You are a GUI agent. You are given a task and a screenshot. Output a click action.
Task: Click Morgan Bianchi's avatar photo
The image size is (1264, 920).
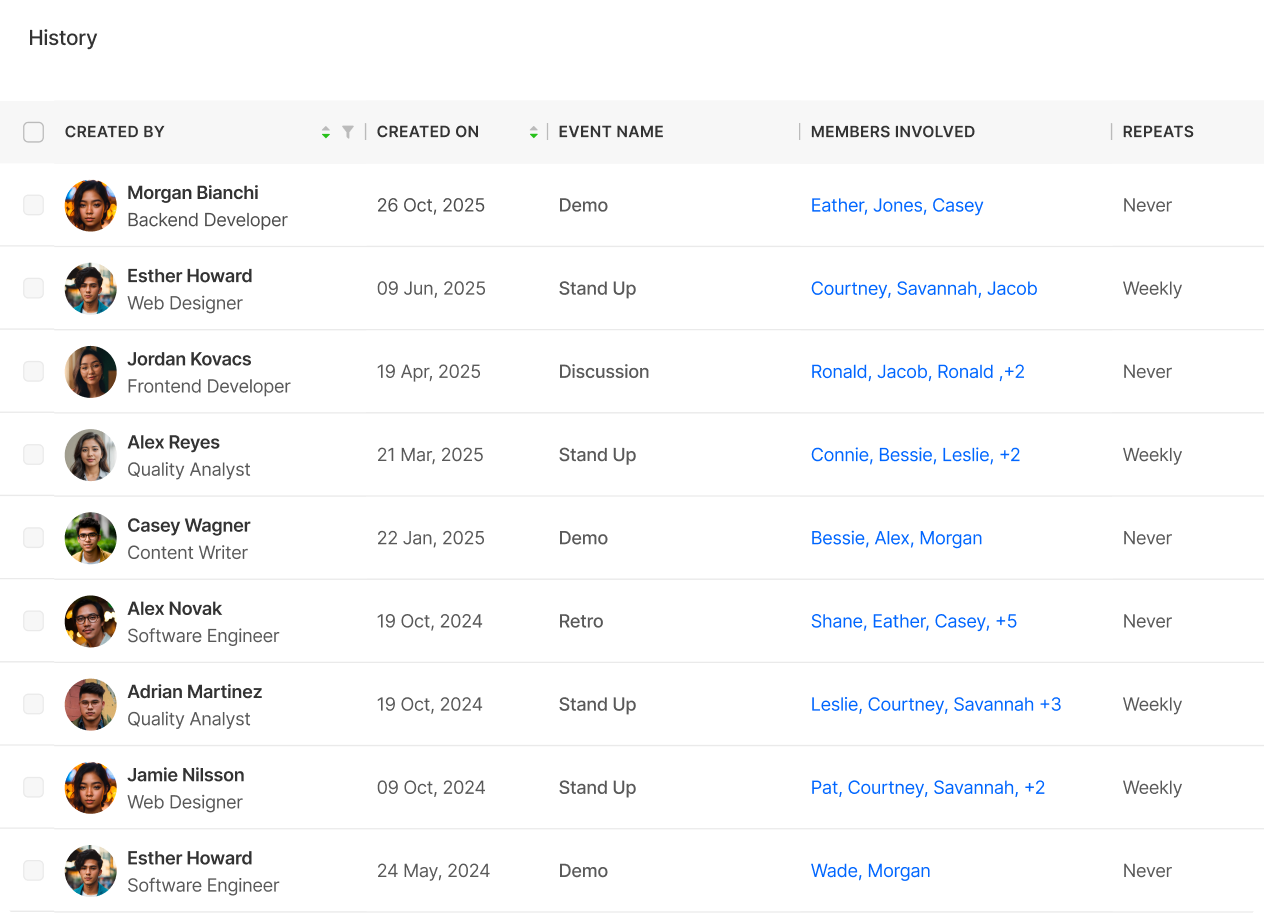coord(91,206)
